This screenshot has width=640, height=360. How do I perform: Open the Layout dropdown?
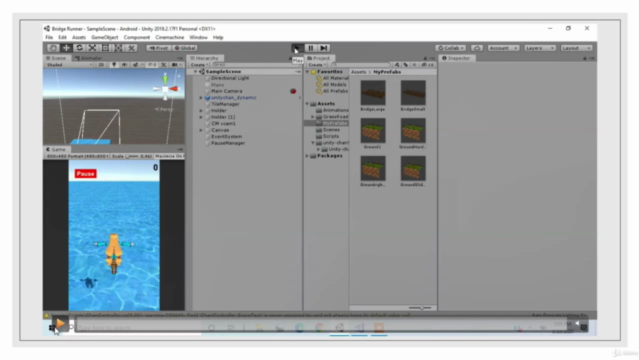point(576,48)
